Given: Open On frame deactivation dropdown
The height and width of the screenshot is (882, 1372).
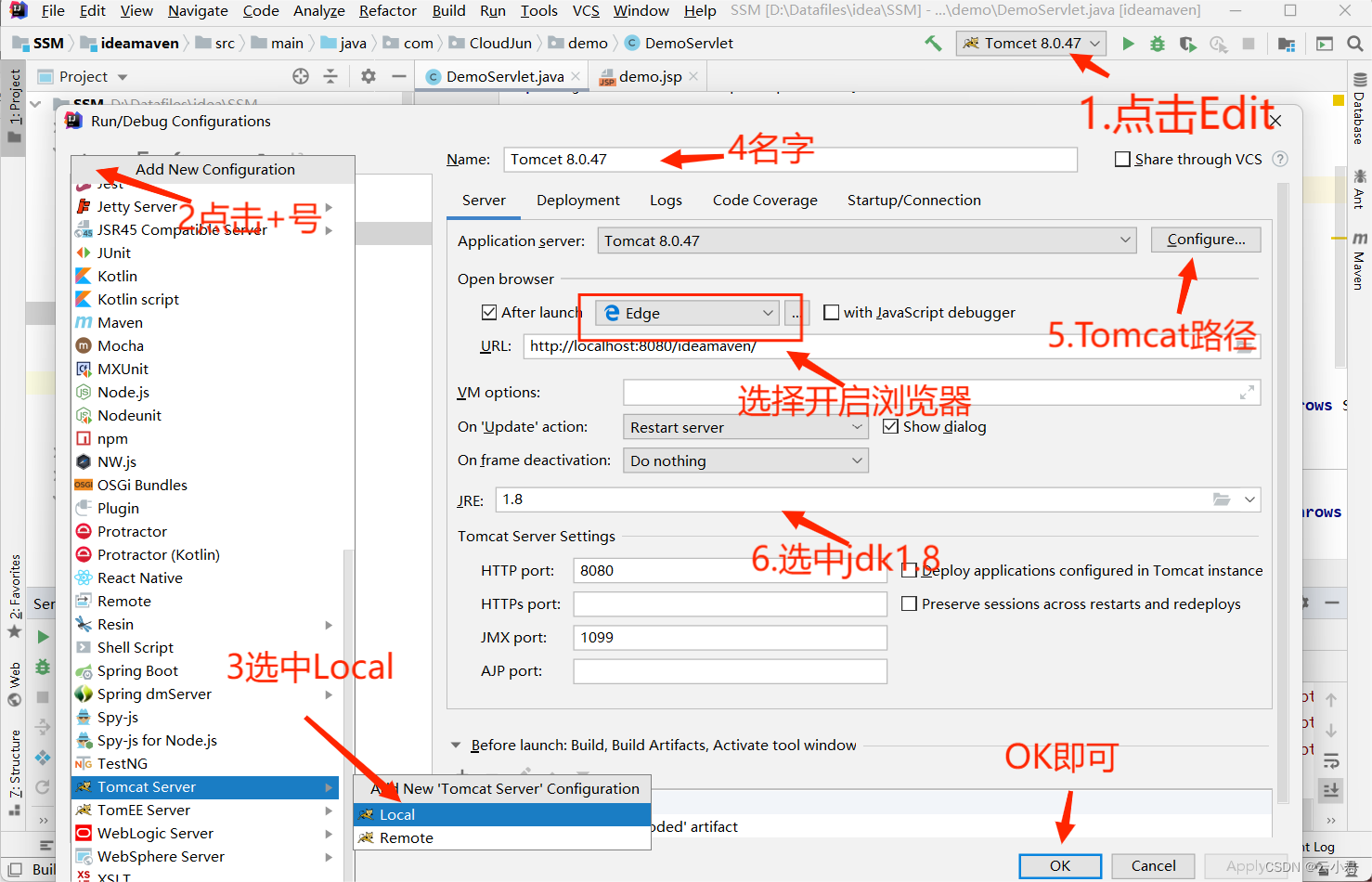Looking at the screenshot, I should [745, 460].
